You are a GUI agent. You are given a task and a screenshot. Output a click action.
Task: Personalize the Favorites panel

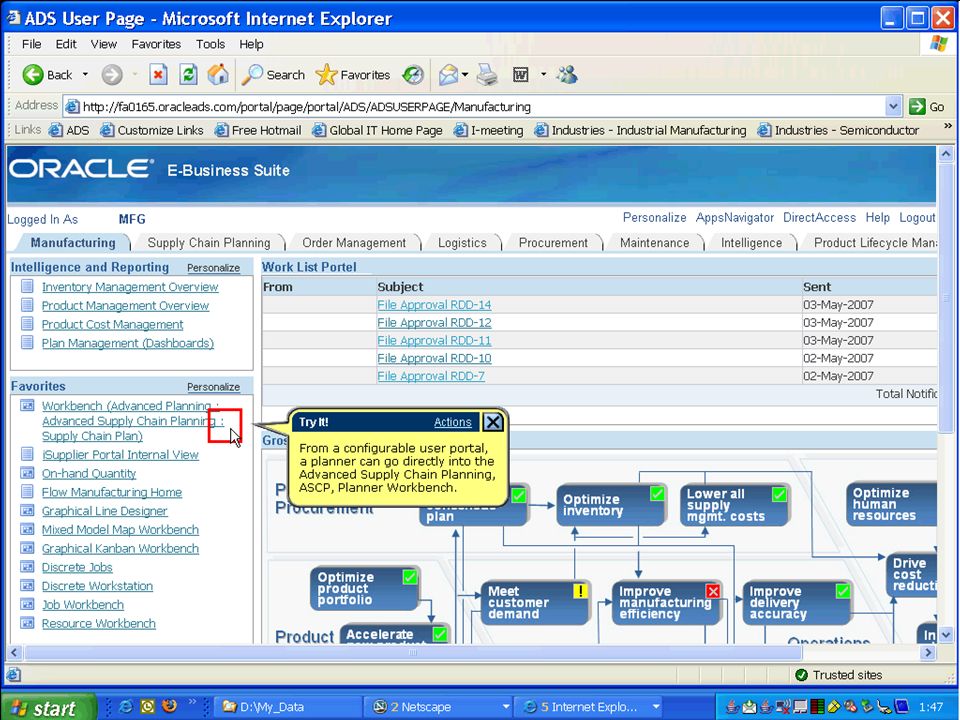tap(213, 387)
